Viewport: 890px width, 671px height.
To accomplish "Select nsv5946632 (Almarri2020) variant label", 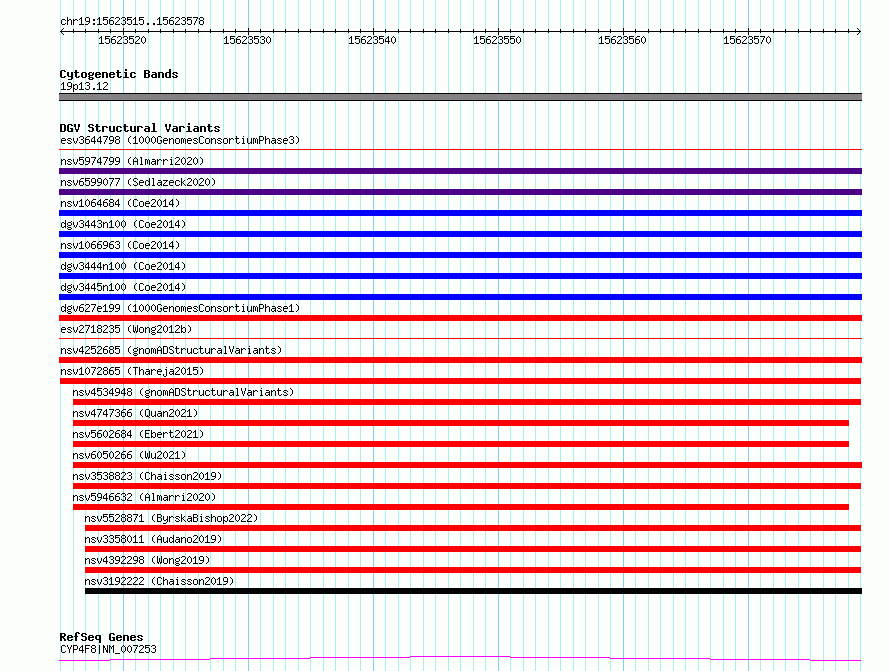I will tap(144, 497).
